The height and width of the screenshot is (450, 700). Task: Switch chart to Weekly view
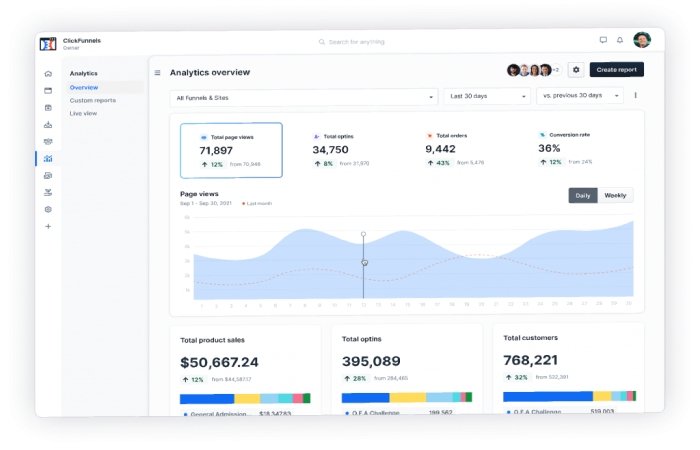coord(615,196)
